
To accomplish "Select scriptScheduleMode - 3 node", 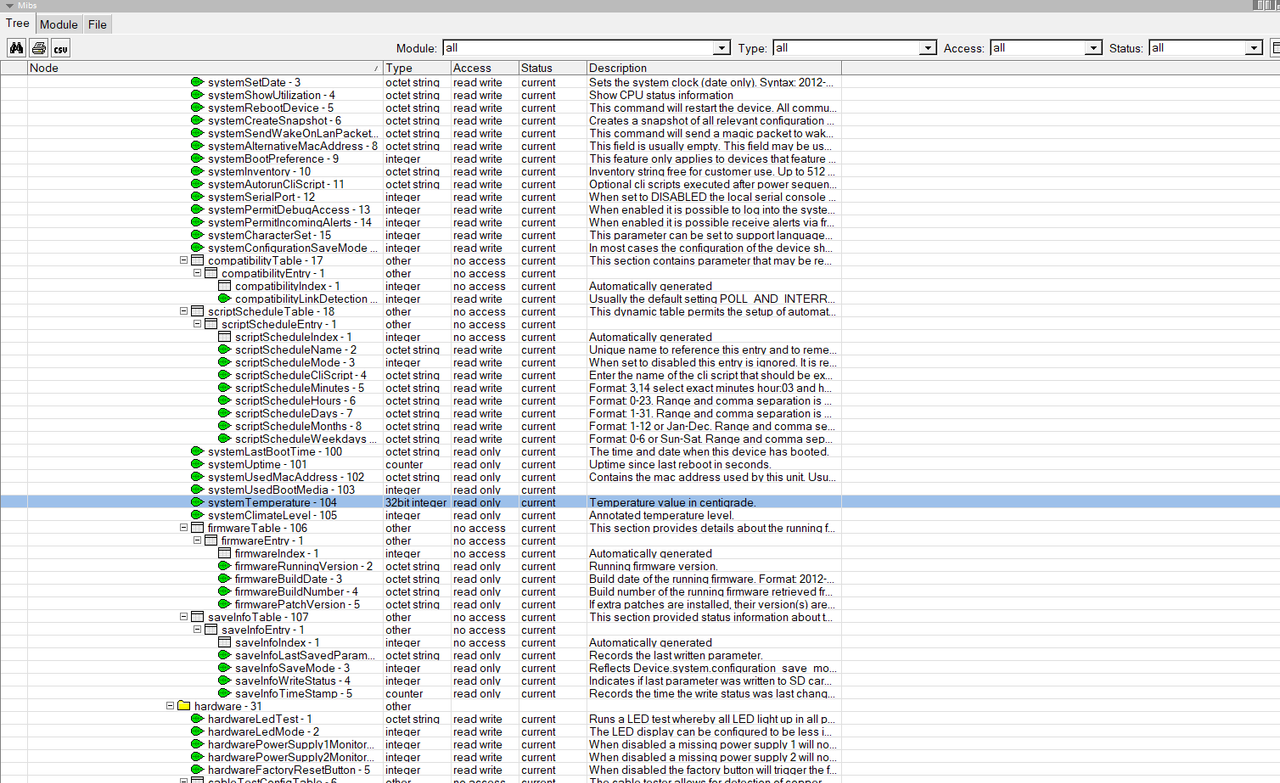I will tap(295, 363).
